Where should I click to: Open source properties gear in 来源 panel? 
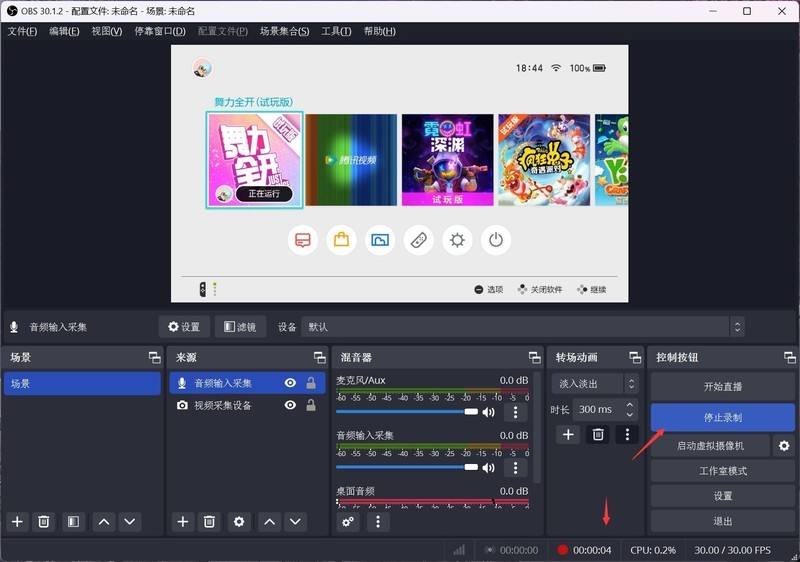(x=238, y=521)
